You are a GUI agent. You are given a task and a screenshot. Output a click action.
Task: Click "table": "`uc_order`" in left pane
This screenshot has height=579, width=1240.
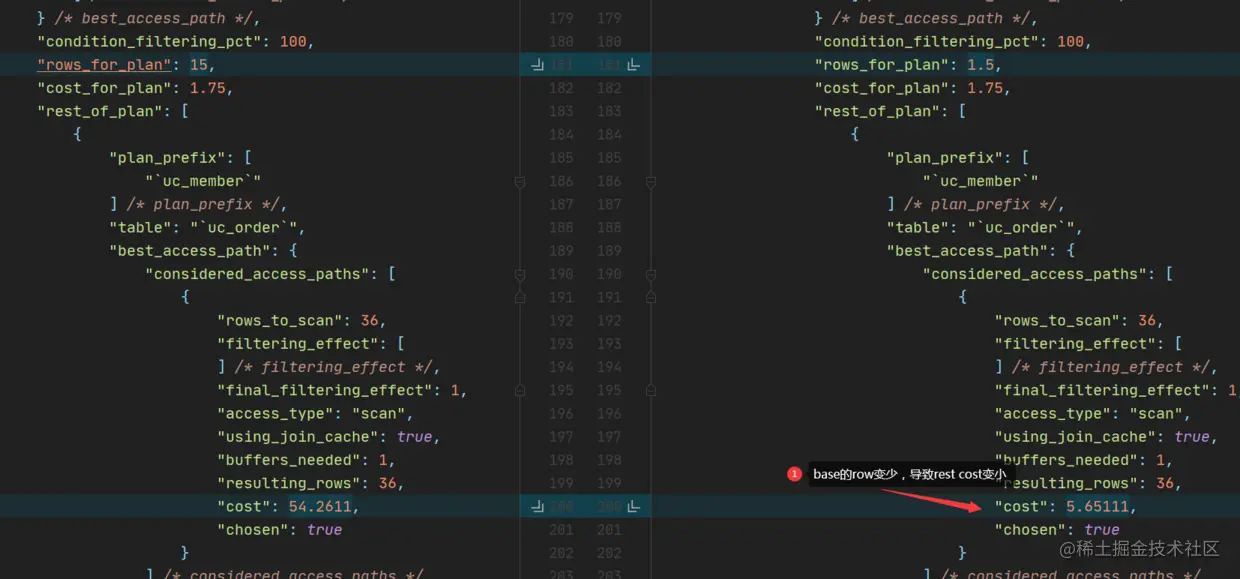207,227
